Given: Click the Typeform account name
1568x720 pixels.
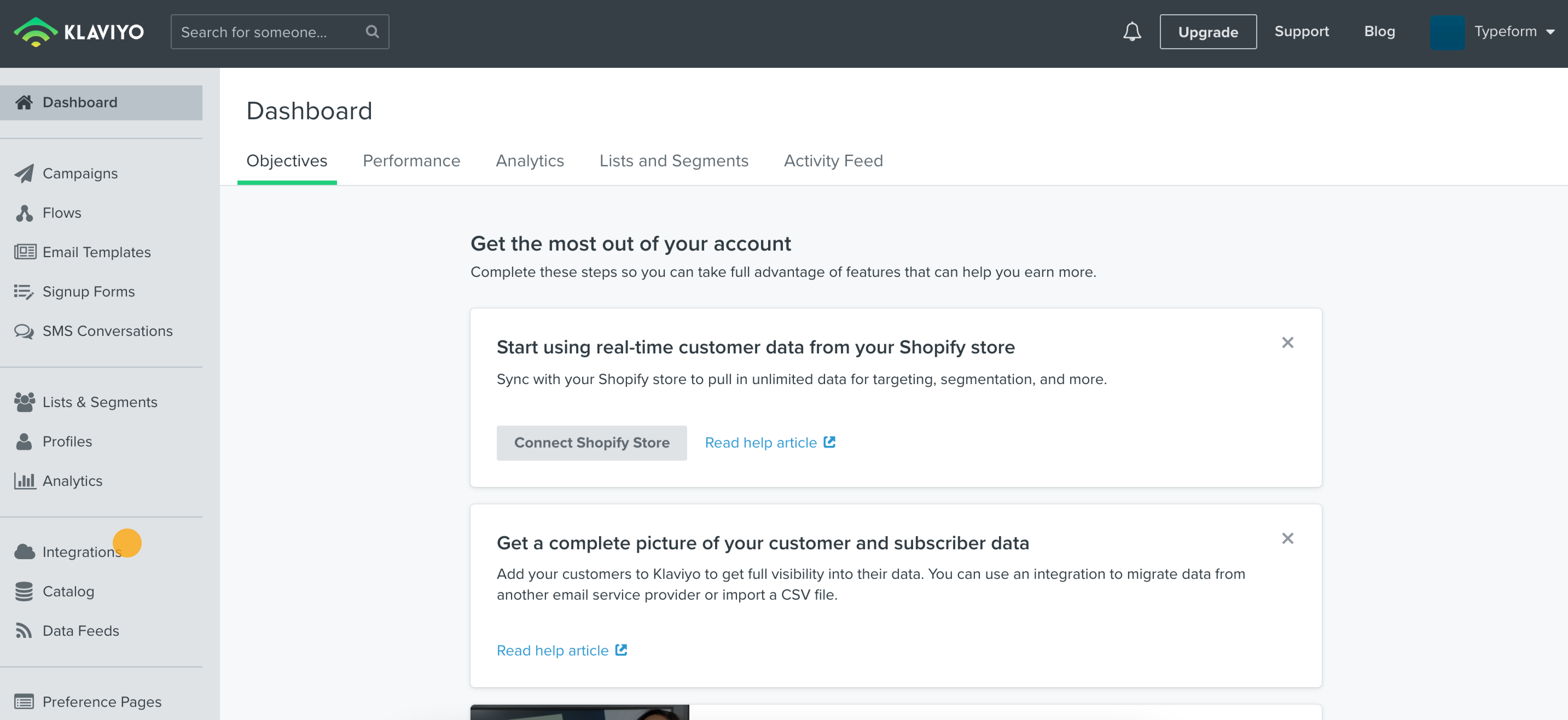Looking at the screenshot, I should pyautogui.click(x=1505, y=32).
